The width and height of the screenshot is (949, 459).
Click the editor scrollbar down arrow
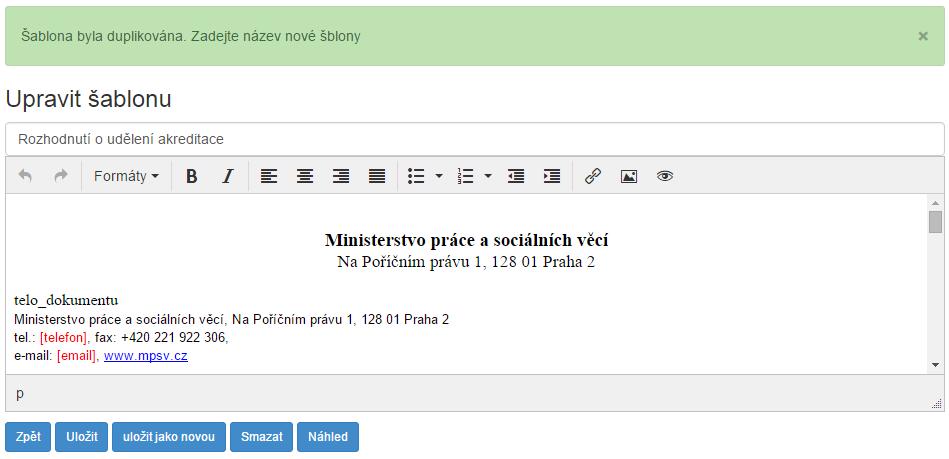(x=935, y=365)
